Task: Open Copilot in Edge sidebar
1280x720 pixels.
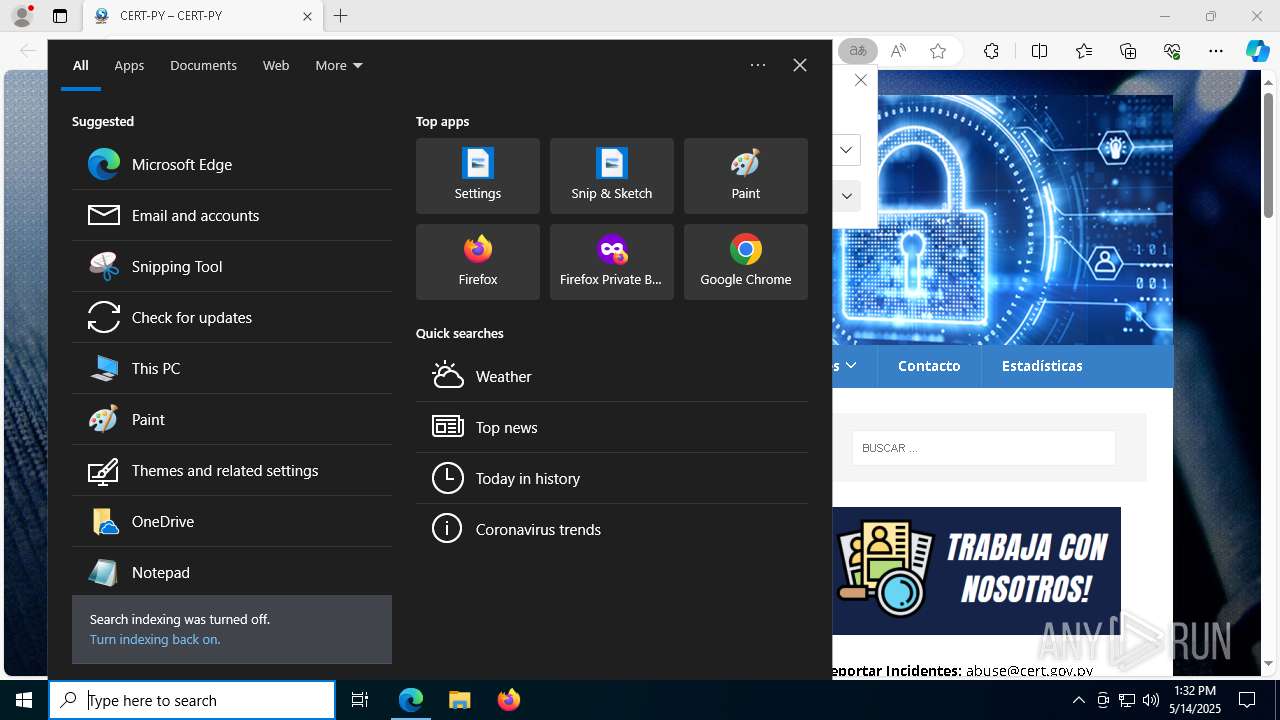Action: [x=1257, y=51]
